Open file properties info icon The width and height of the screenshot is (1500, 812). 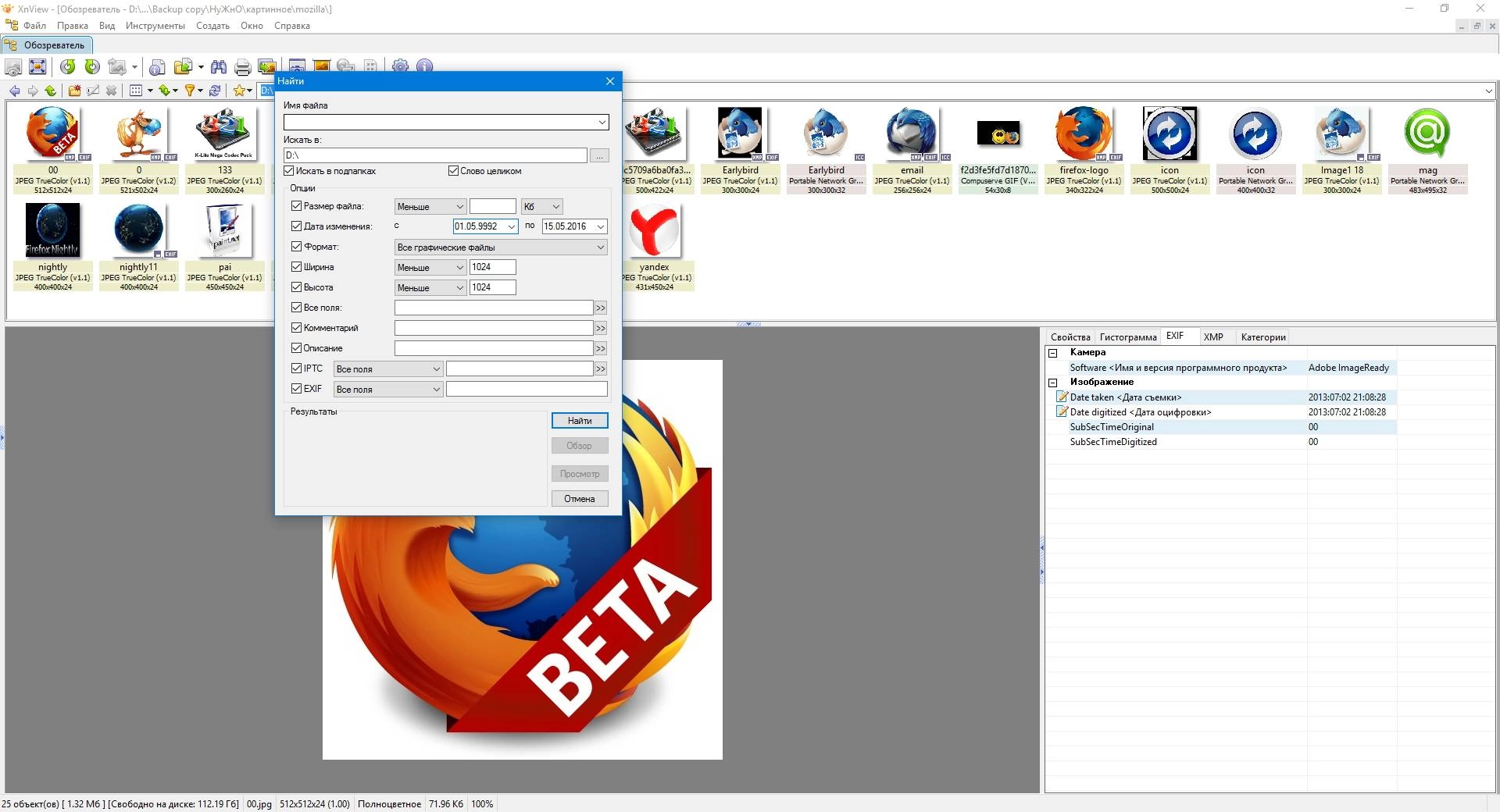[157, 67]
